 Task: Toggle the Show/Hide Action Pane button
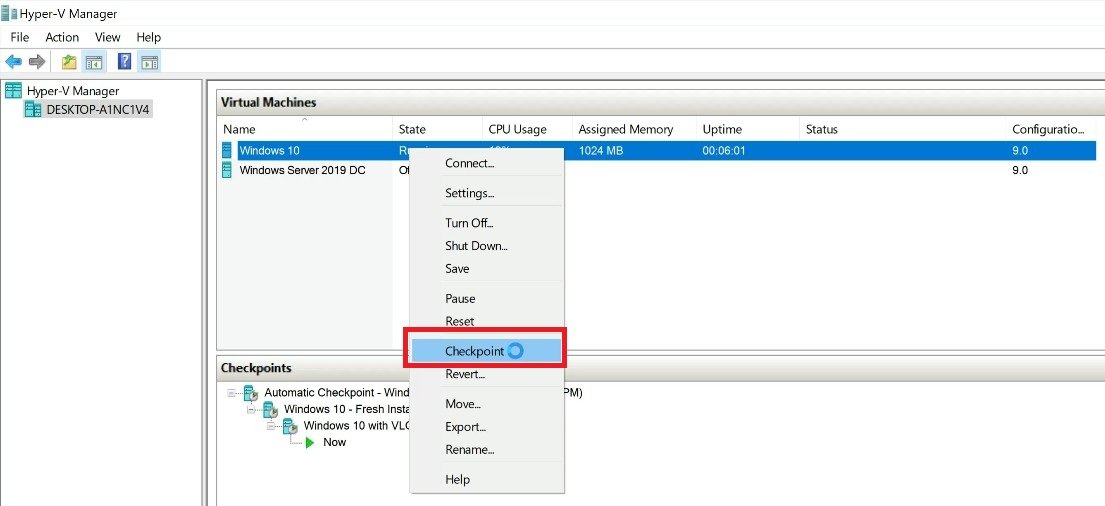click(x=149, y=62)
